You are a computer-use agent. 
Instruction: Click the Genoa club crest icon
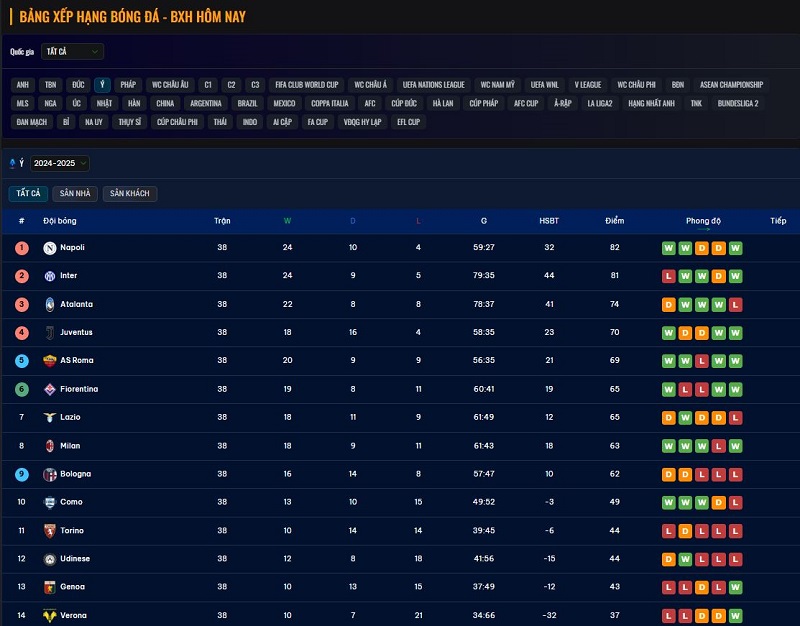click(49, 587)
